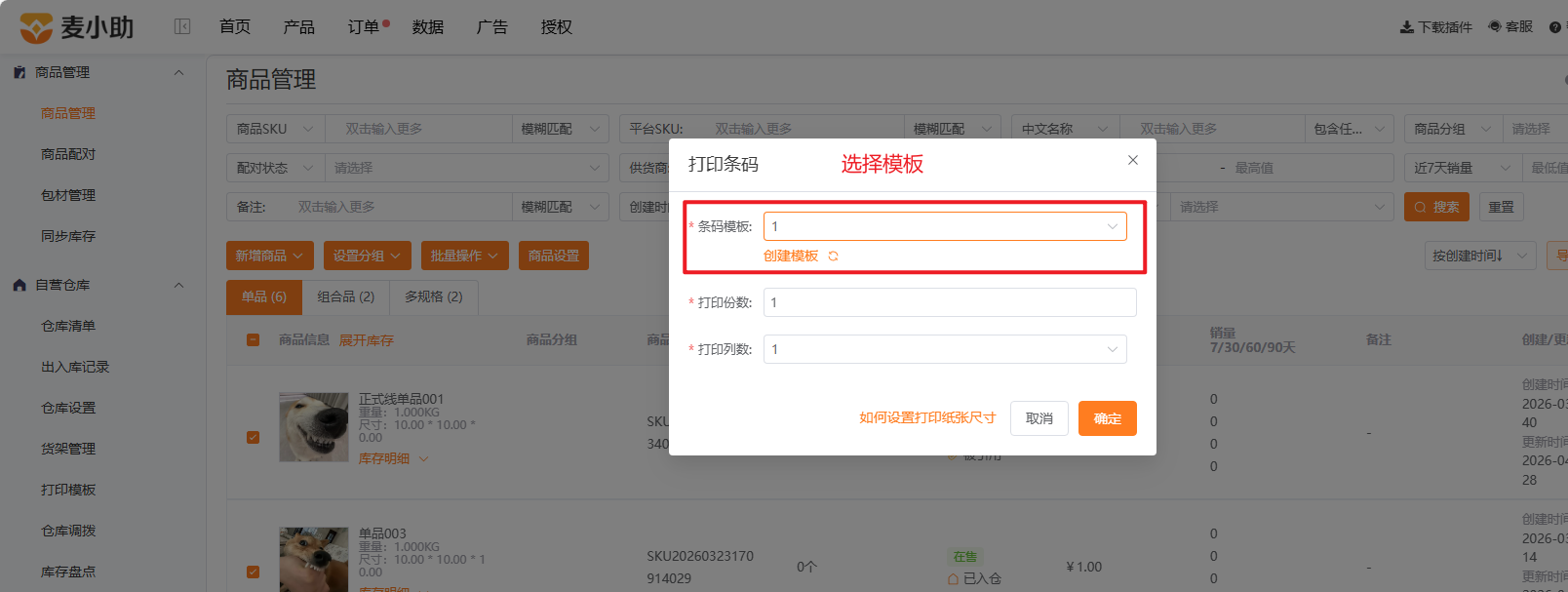The width and height of the screenshot is (1568, 592).
Task: Click the 商品SKU 双击输入更多 input
Action: click(417, 129)
